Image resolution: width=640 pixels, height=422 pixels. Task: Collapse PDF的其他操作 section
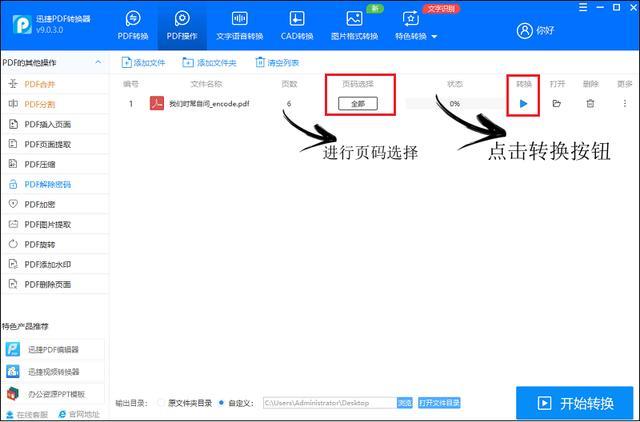[x=98, y=62]
